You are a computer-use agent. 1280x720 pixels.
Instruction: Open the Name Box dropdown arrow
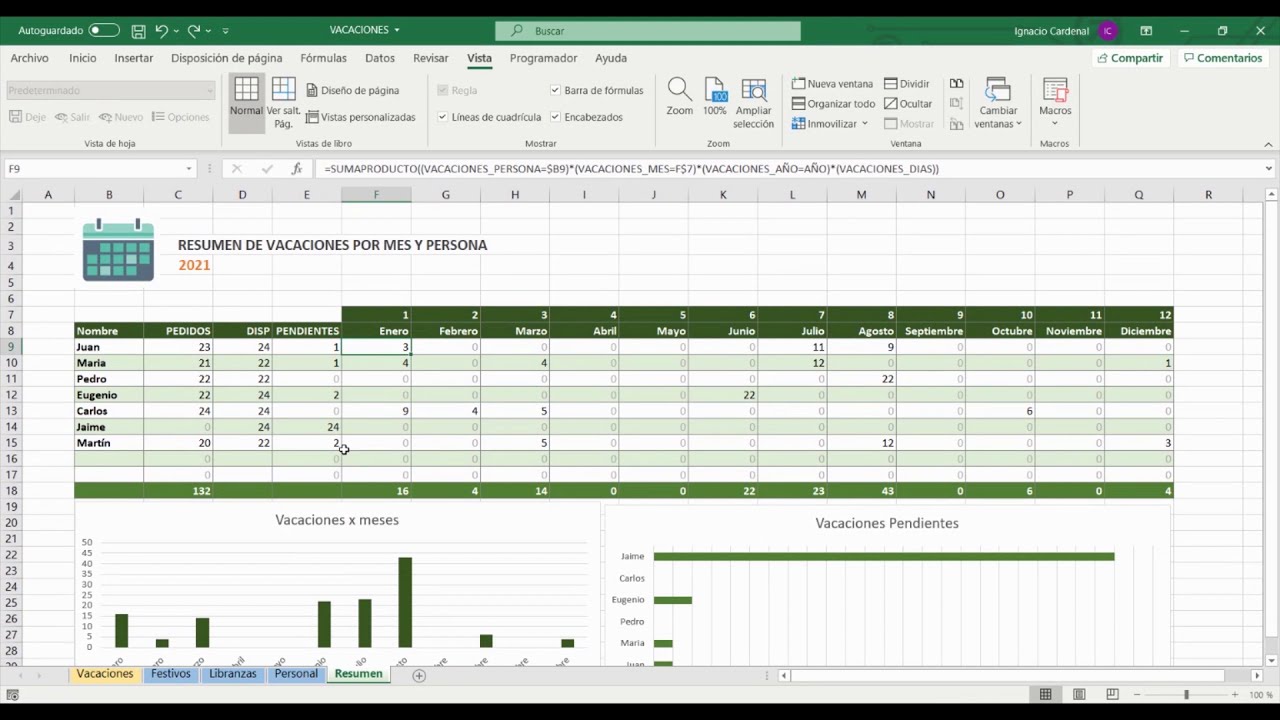[188, 169]
